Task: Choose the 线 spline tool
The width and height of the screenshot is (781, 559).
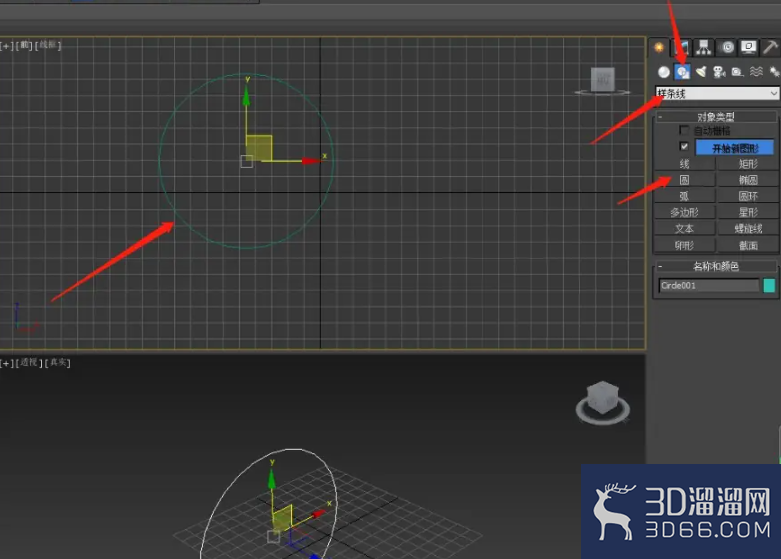Action: click(684, 163)
